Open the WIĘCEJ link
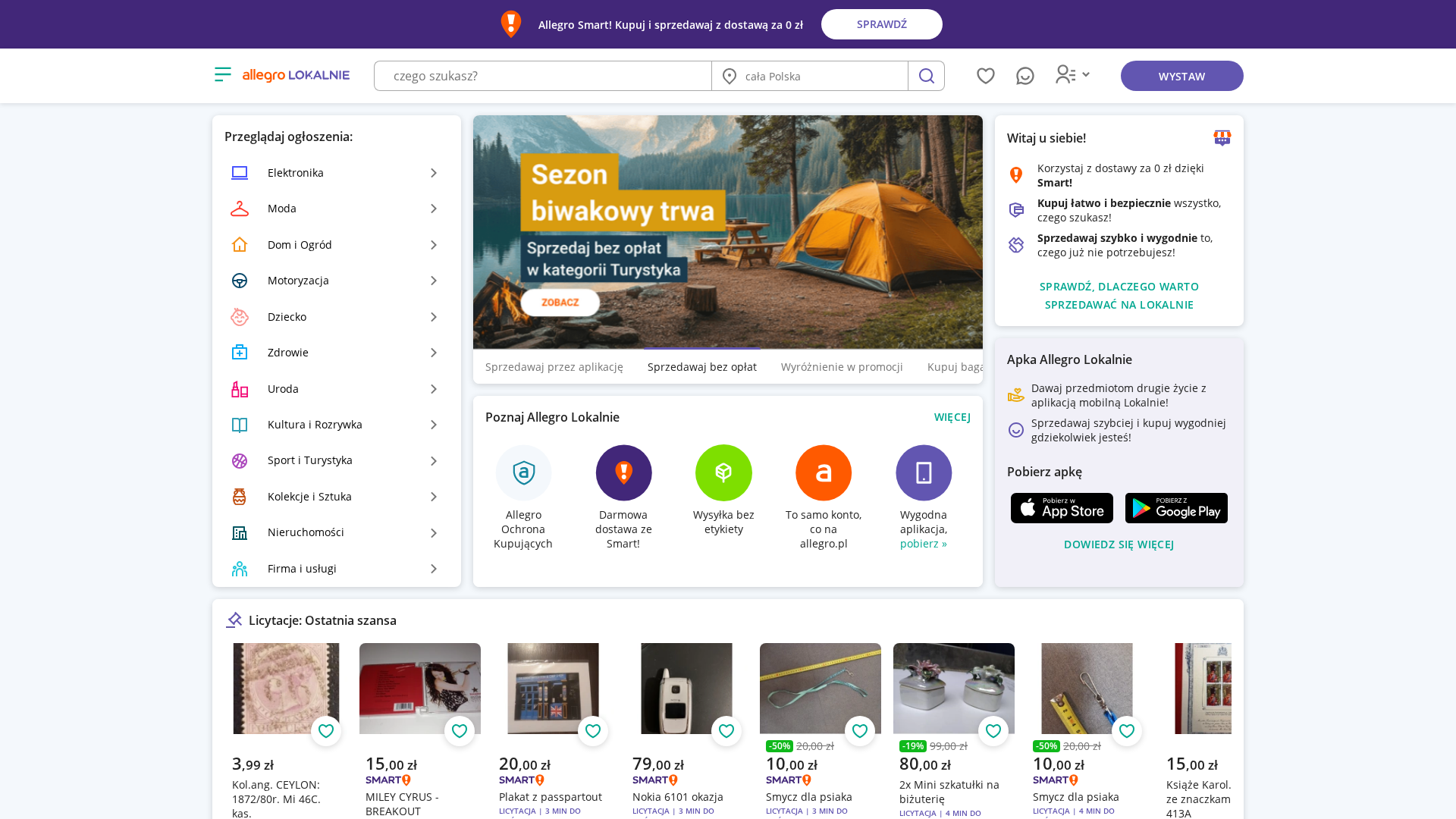Screen dimensions: 1456x819 pyautogui.click(x=952, y=417)
